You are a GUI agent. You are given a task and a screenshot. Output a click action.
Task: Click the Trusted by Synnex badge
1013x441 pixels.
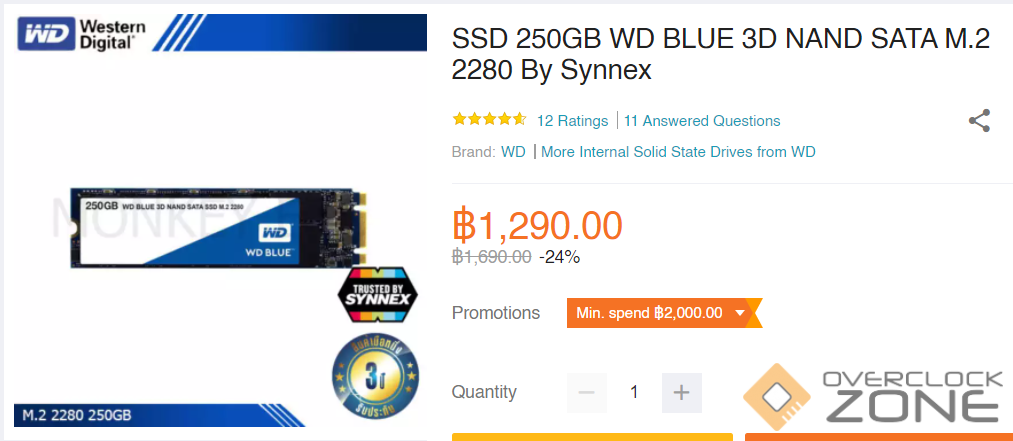click(x=378, y=295)
